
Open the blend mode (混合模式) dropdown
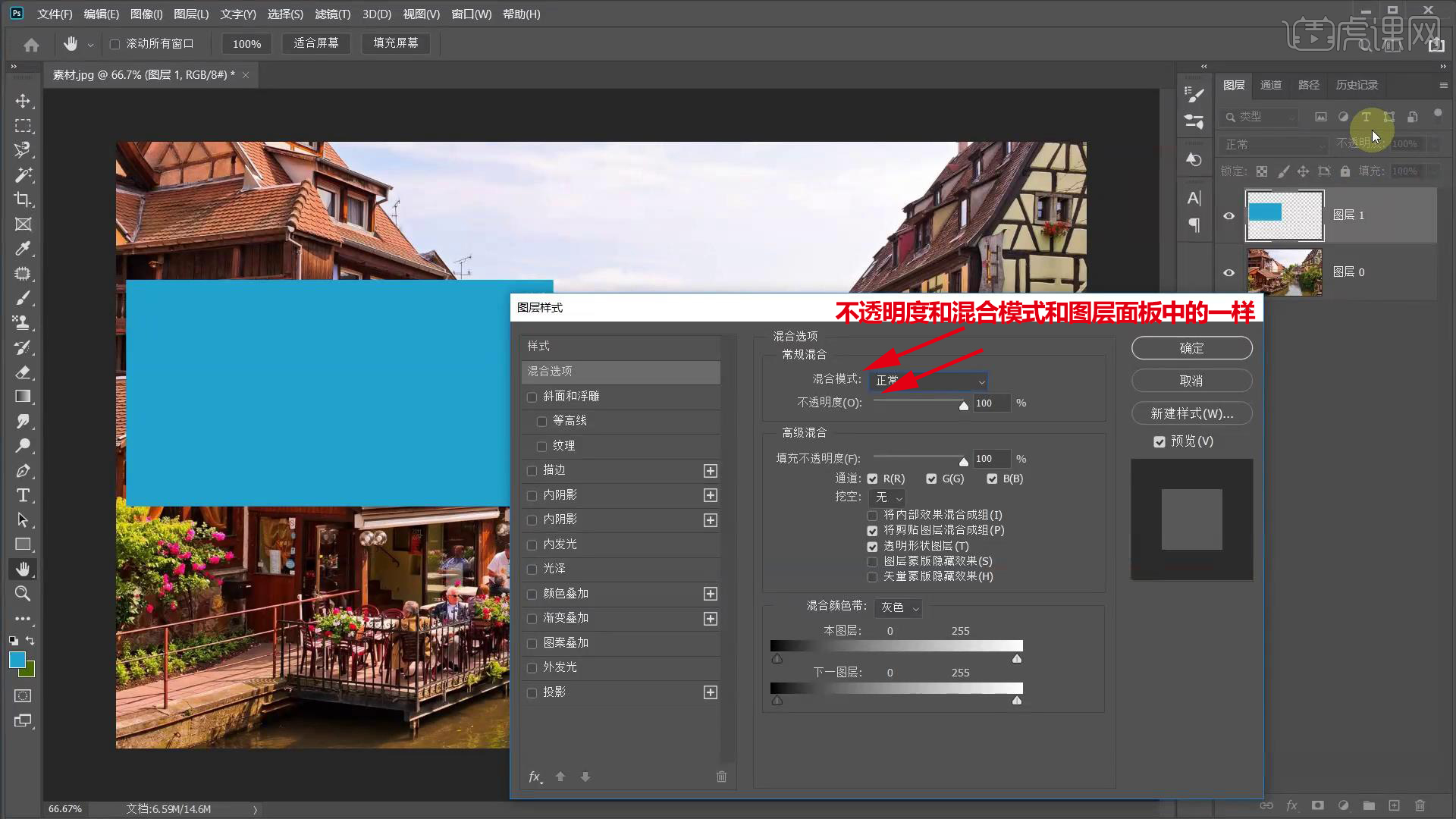929,381
